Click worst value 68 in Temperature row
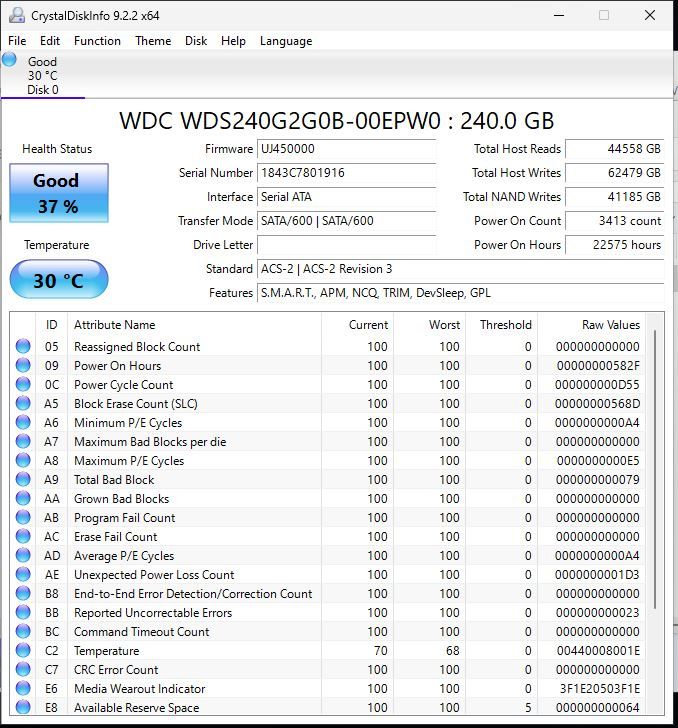The image size is (678, 728). pos(453,651)
